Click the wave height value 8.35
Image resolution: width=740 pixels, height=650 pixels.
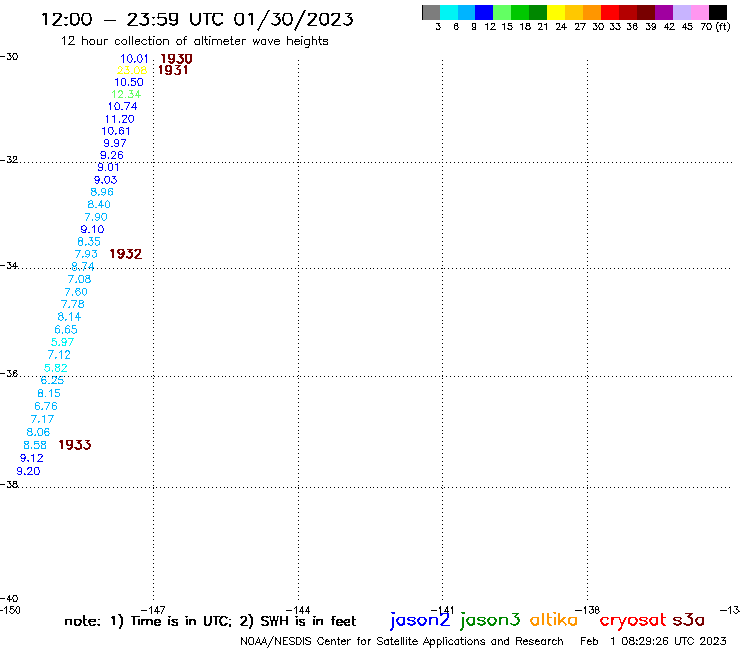(x=89, y=242)
